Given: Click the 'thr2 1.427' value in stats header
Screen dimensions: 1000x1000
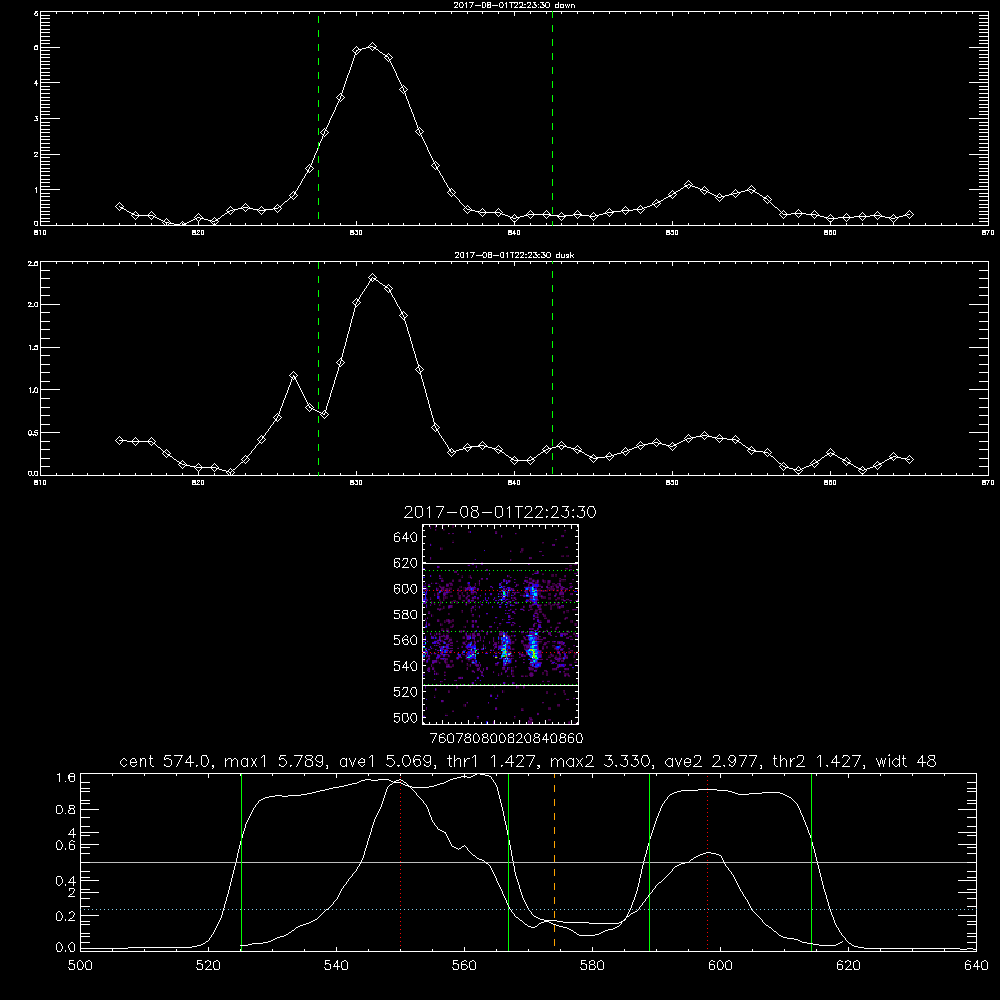Looking at the screenshot, I should [817, 761].
